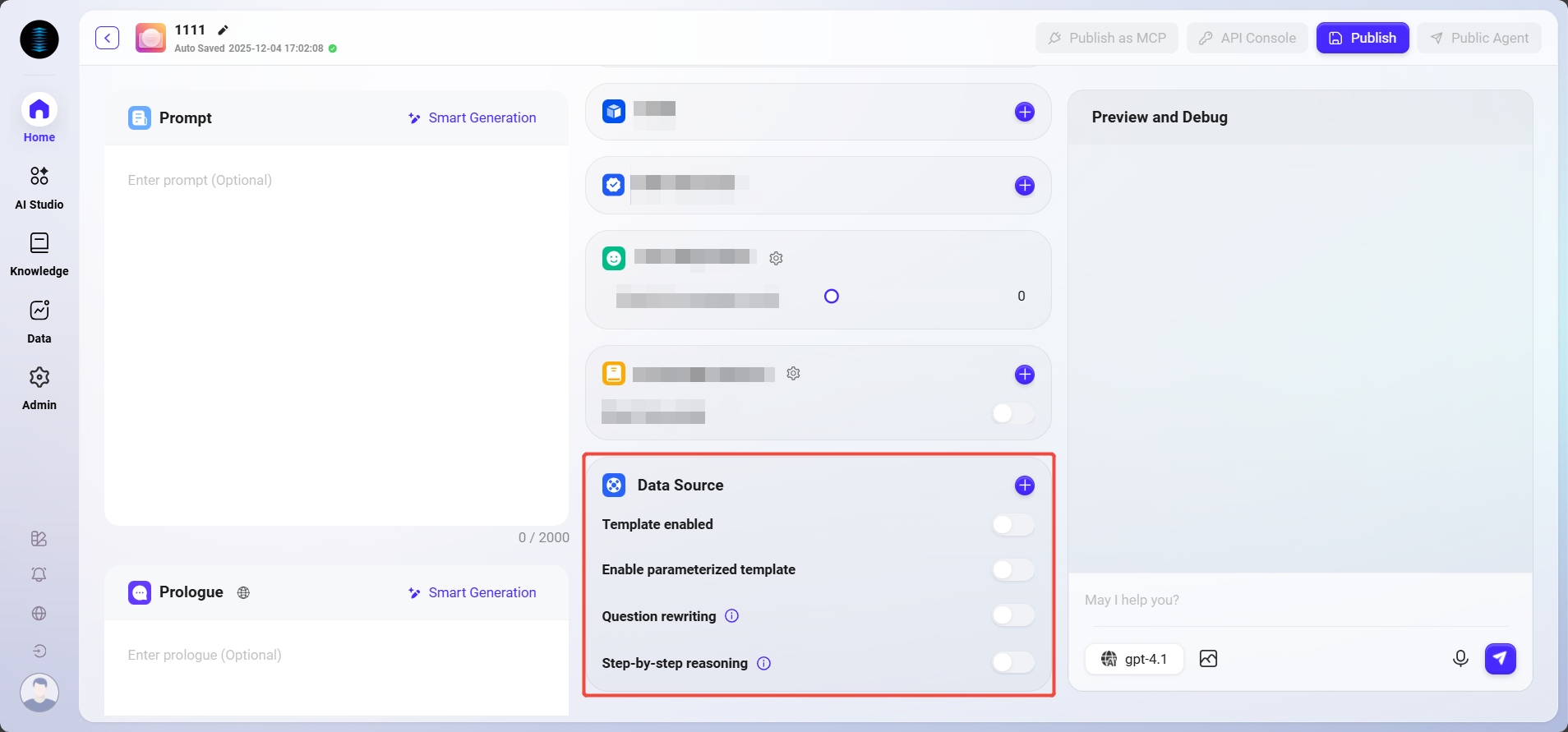
Task: Click the back arrow button
Action: point(107,38)
